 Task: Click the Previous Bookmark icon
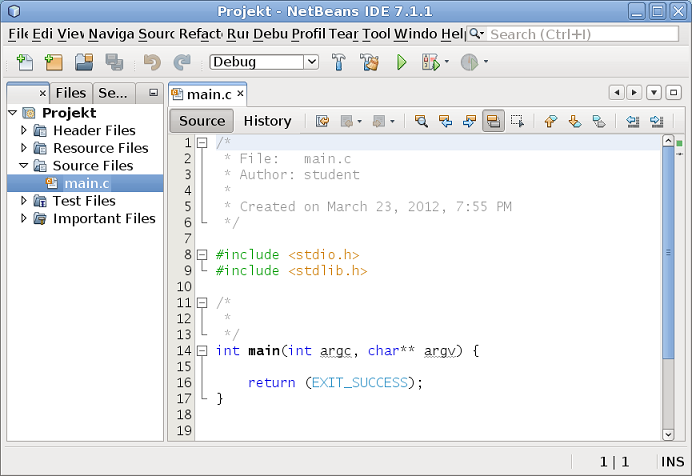point(550,121)
